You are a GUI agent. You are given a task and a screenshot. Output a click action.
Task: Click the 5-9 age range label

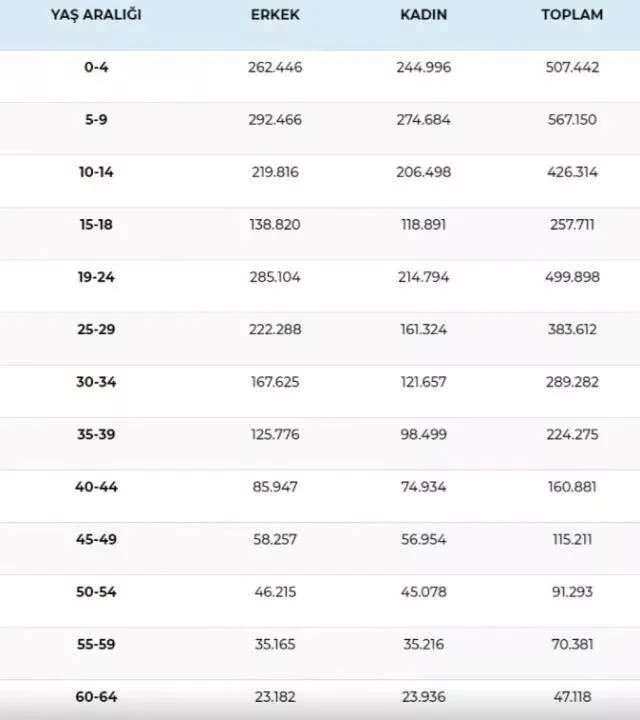pos(97,119)
